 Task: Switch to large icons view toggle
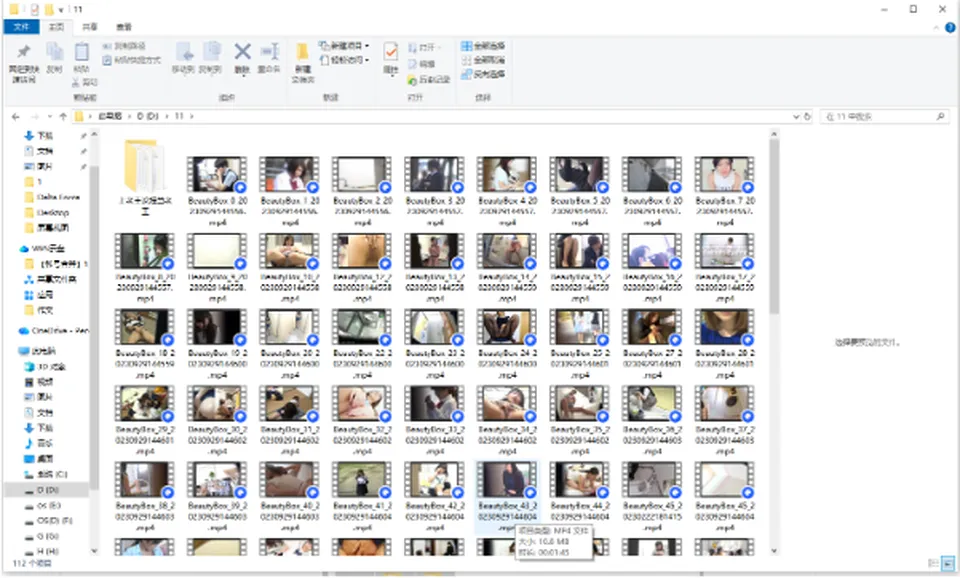(x=948, y=563)
